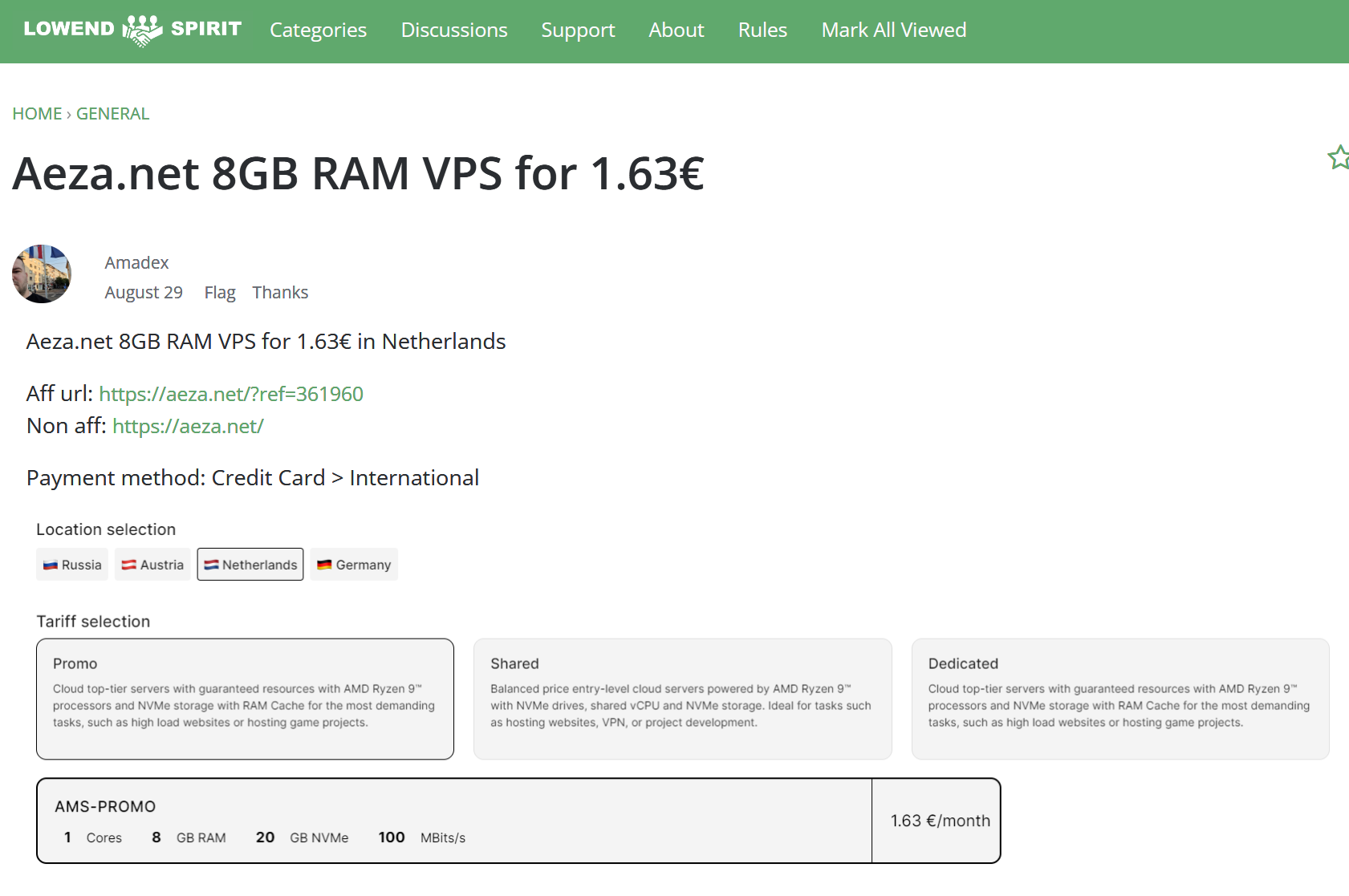Click the German flag icon

(324, 565)
